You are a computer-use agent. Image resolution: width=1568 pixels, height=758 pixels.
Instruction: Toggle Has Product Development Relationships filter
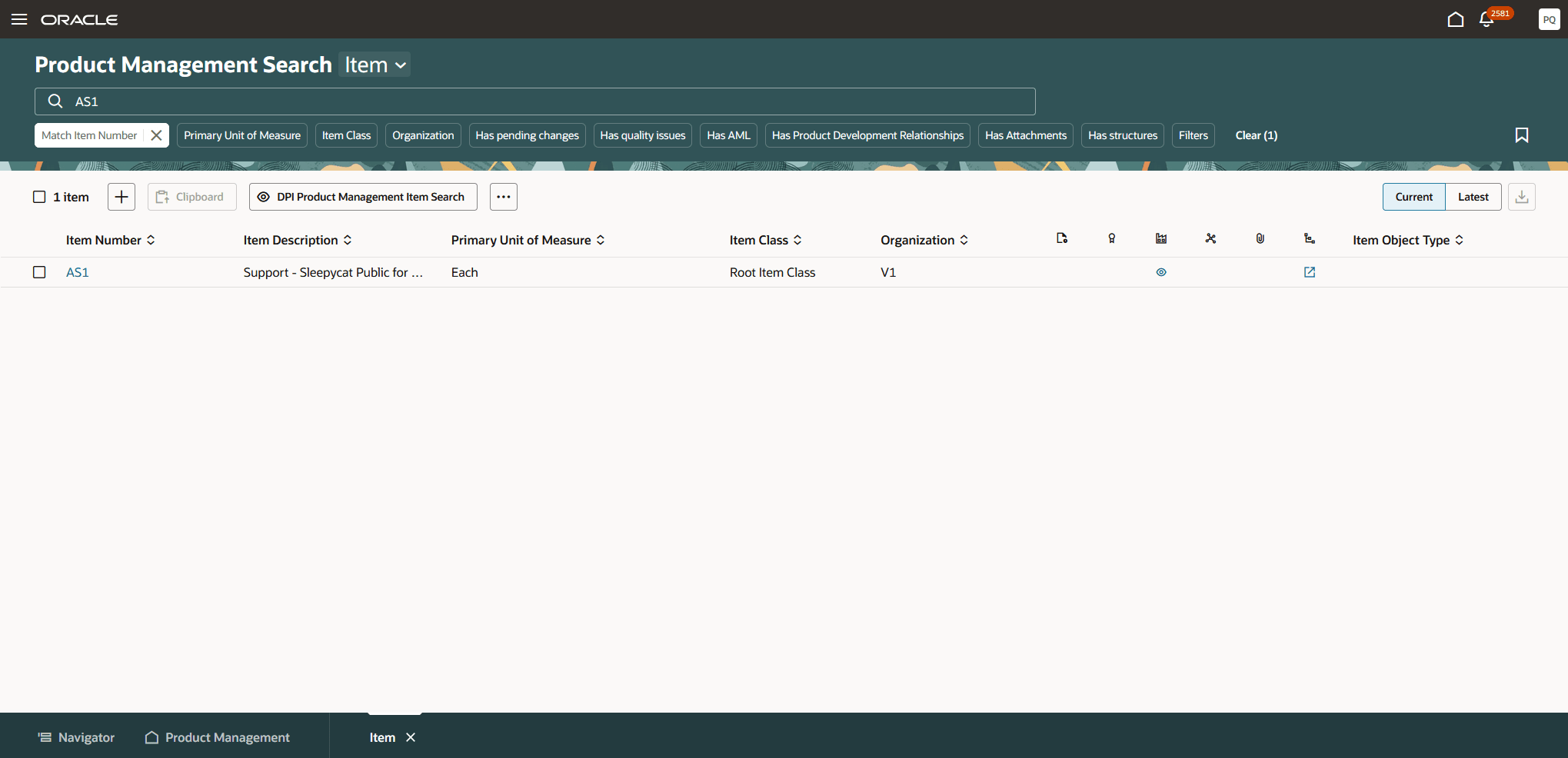[x=867, y=135]
